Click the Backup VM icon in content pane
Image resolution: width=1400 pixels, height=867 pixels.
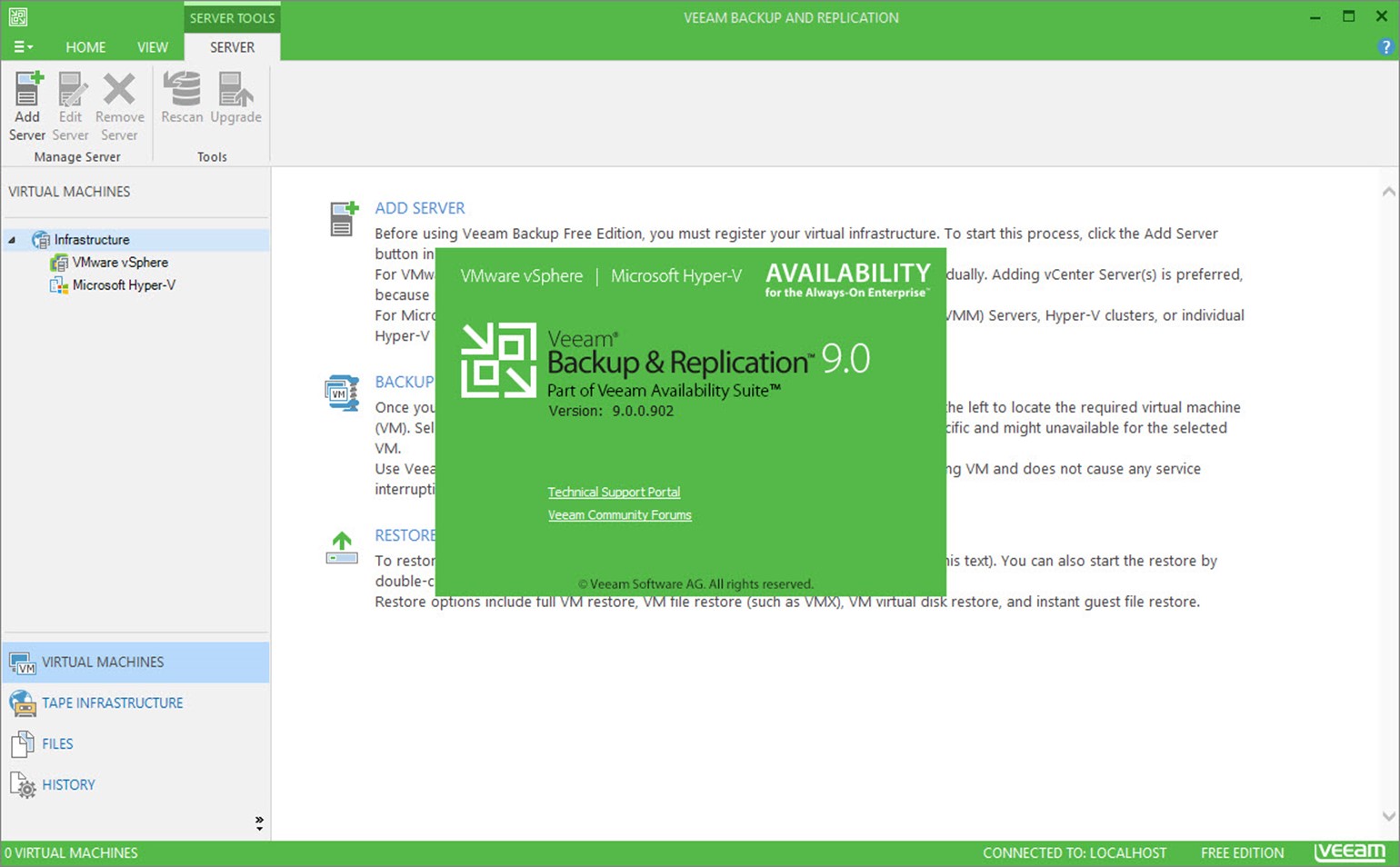point(342,393)
